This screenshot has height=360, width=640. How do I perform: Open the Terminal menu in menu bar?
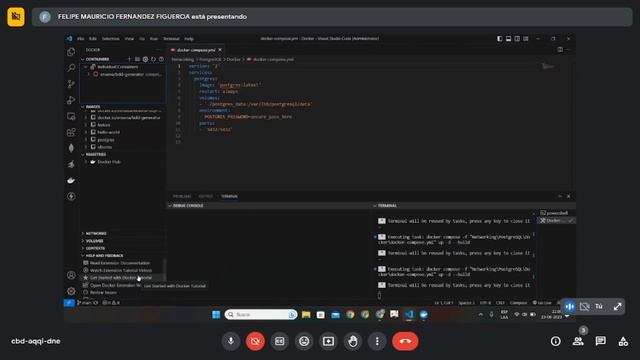pos(171,39)
